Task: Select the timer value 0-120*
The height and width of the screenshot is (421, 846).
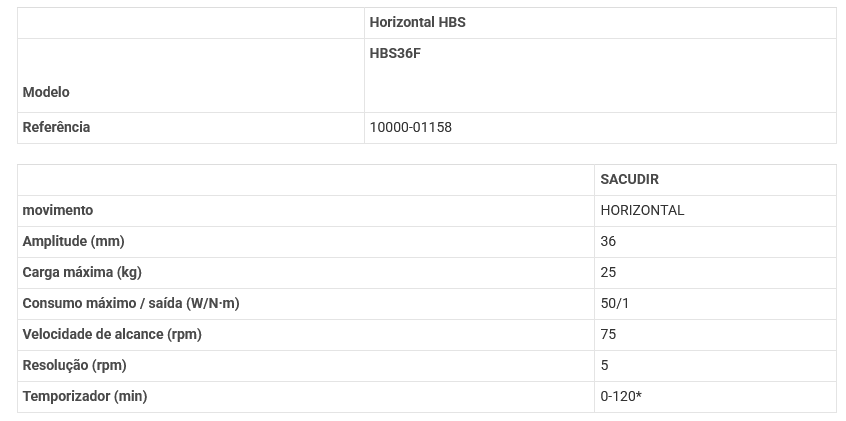Action: pos(621,396)
